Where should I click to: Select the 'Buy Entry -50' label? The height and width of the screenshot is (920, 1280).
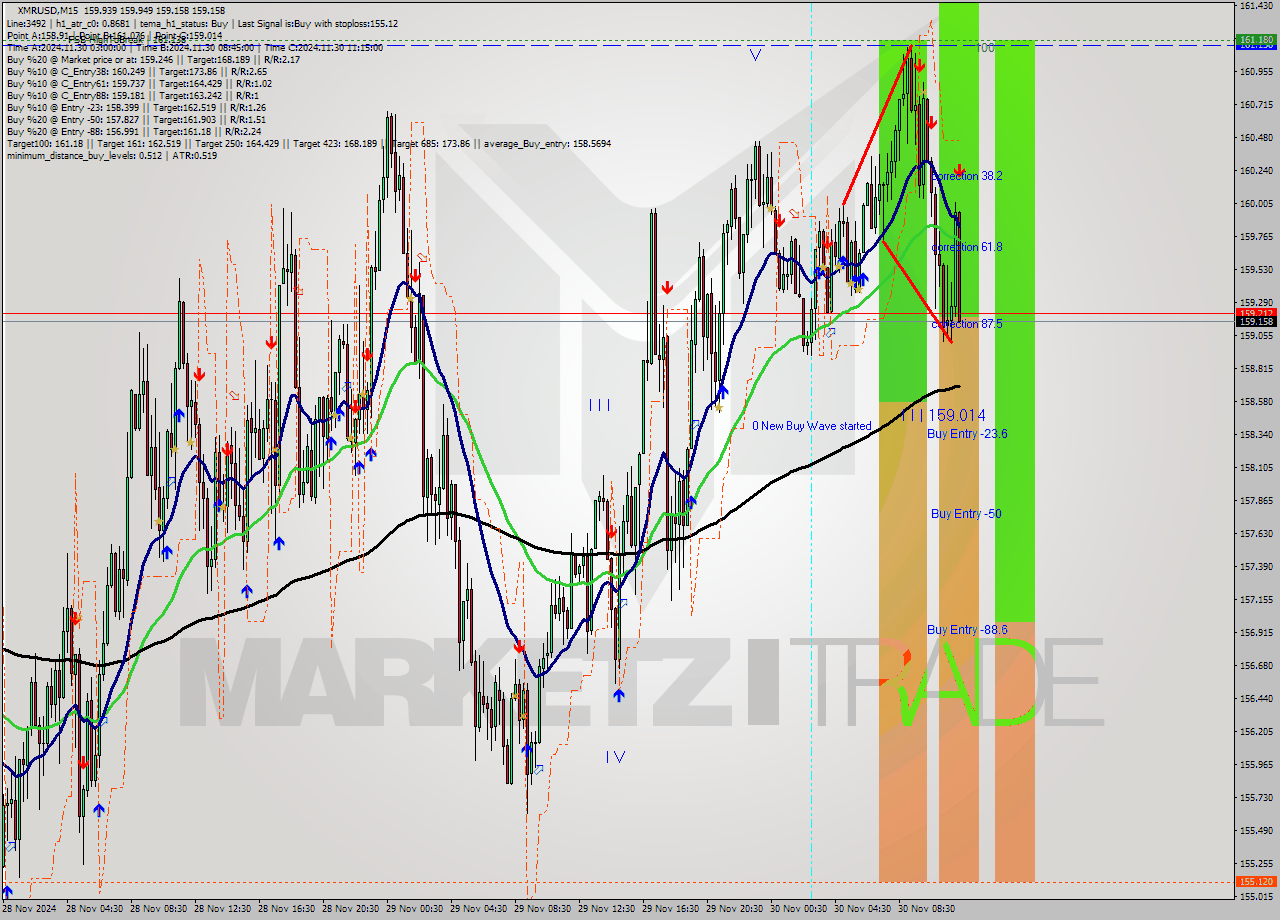click(x=966, y=514)
